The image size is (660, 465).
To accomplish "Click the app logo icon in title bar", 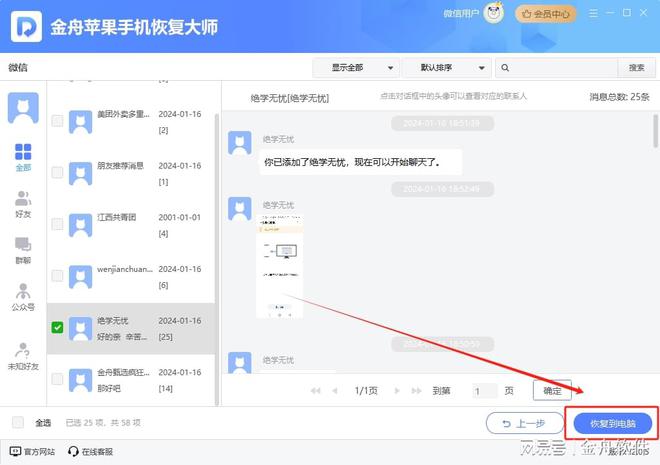I will [x=27, y=27].
